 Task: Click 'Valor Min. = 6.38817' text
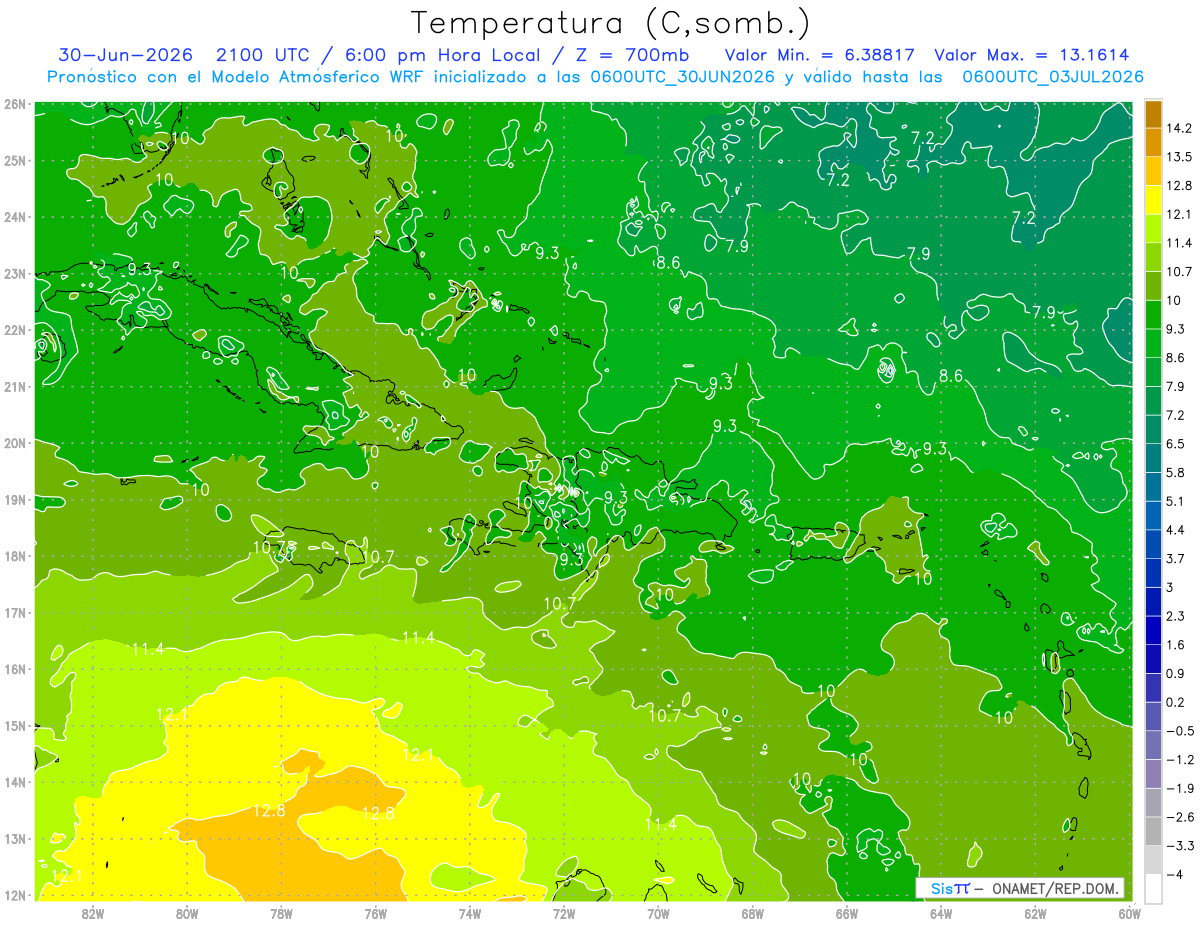coord(818,55)
